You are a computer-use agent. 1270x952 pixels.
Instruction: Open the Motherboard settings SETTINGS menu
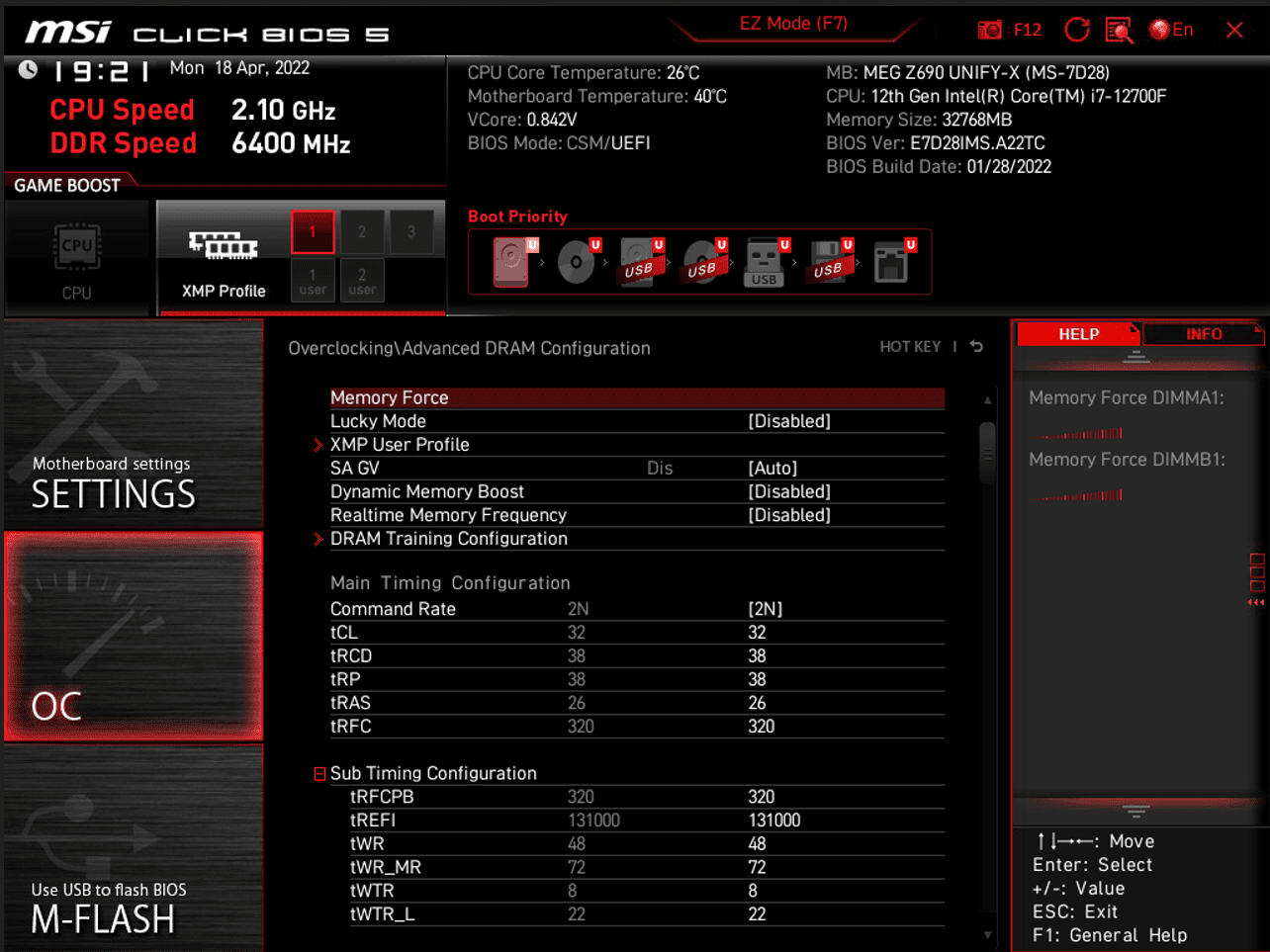[134, 425]
